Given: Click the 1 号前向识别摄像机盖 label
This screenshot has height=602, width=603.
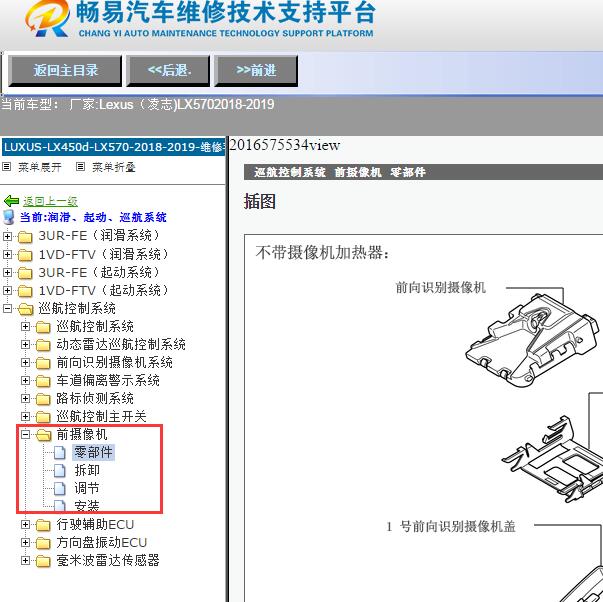Looking at the screenshot, I should click(451, 526).
